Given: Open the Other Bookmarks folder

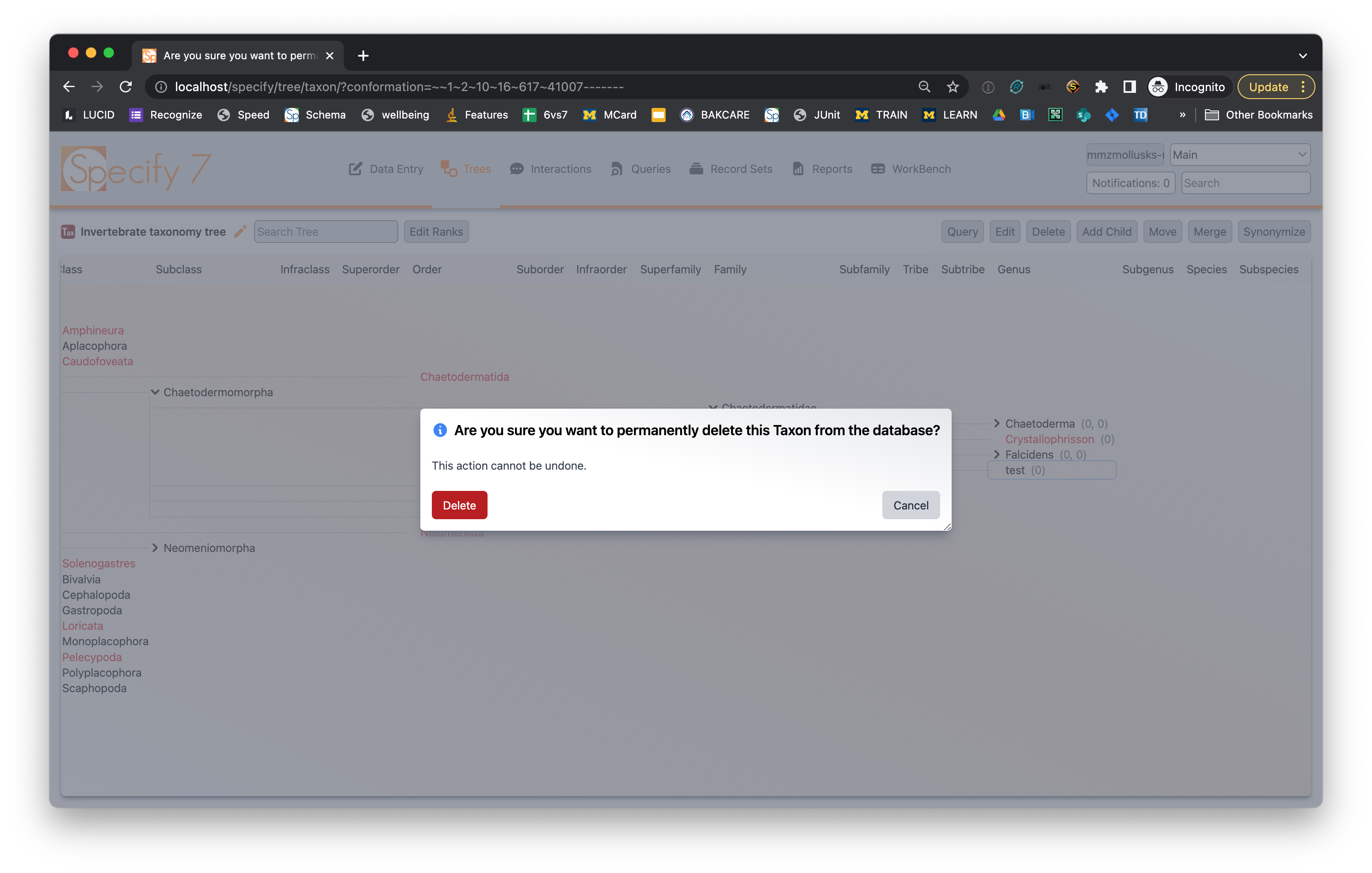Looking at the screenshot, I should 1258,115.
